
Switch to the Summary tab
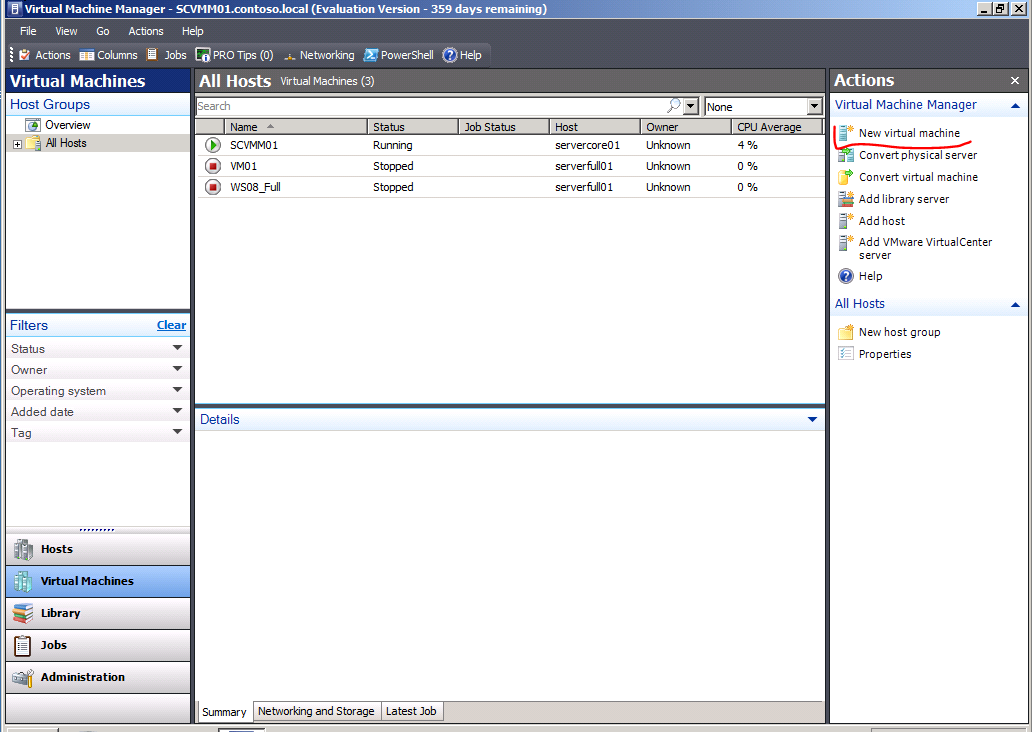224,712
